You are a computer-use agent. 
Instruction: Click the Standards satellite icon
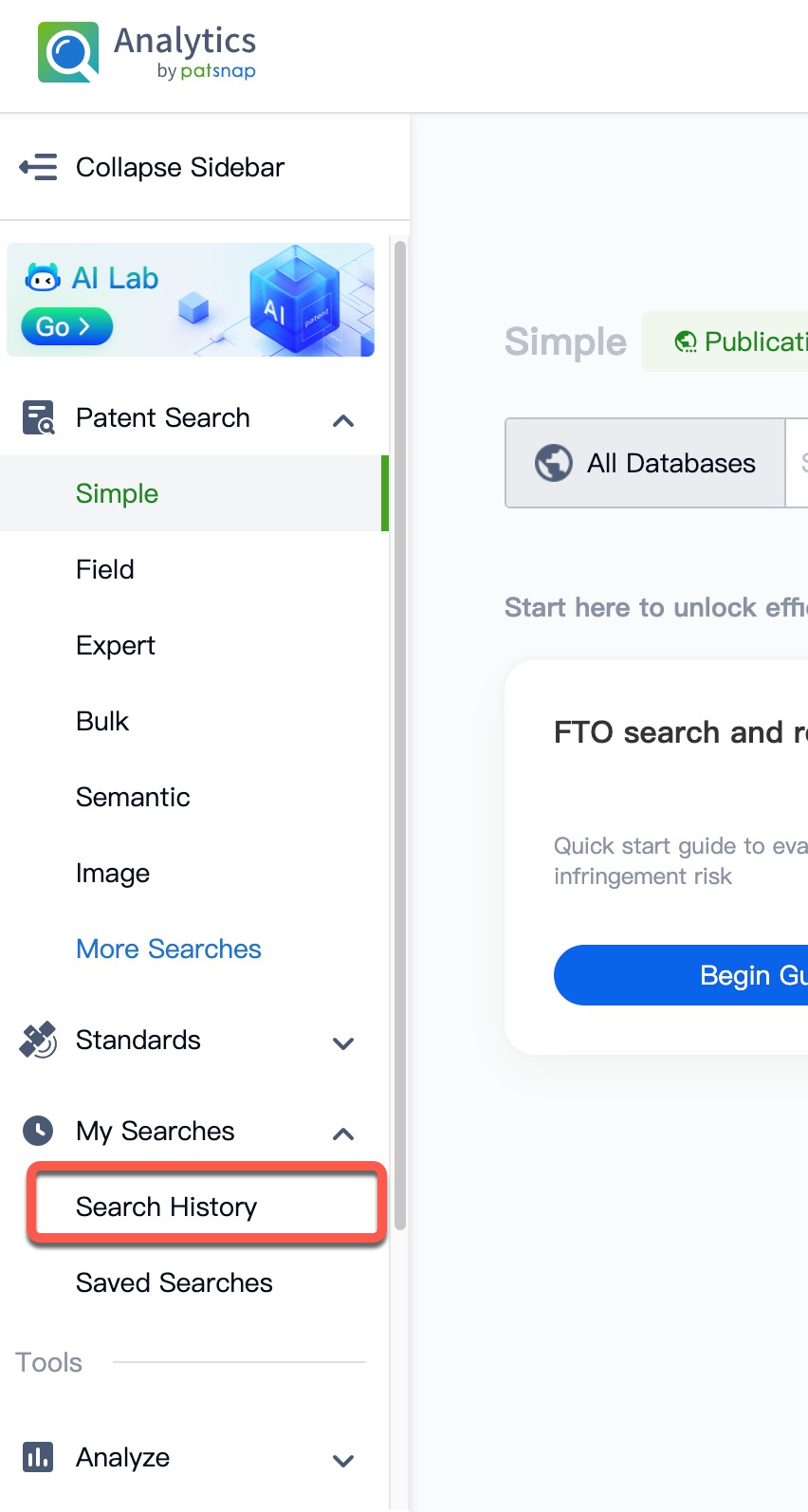[36, 1040]
